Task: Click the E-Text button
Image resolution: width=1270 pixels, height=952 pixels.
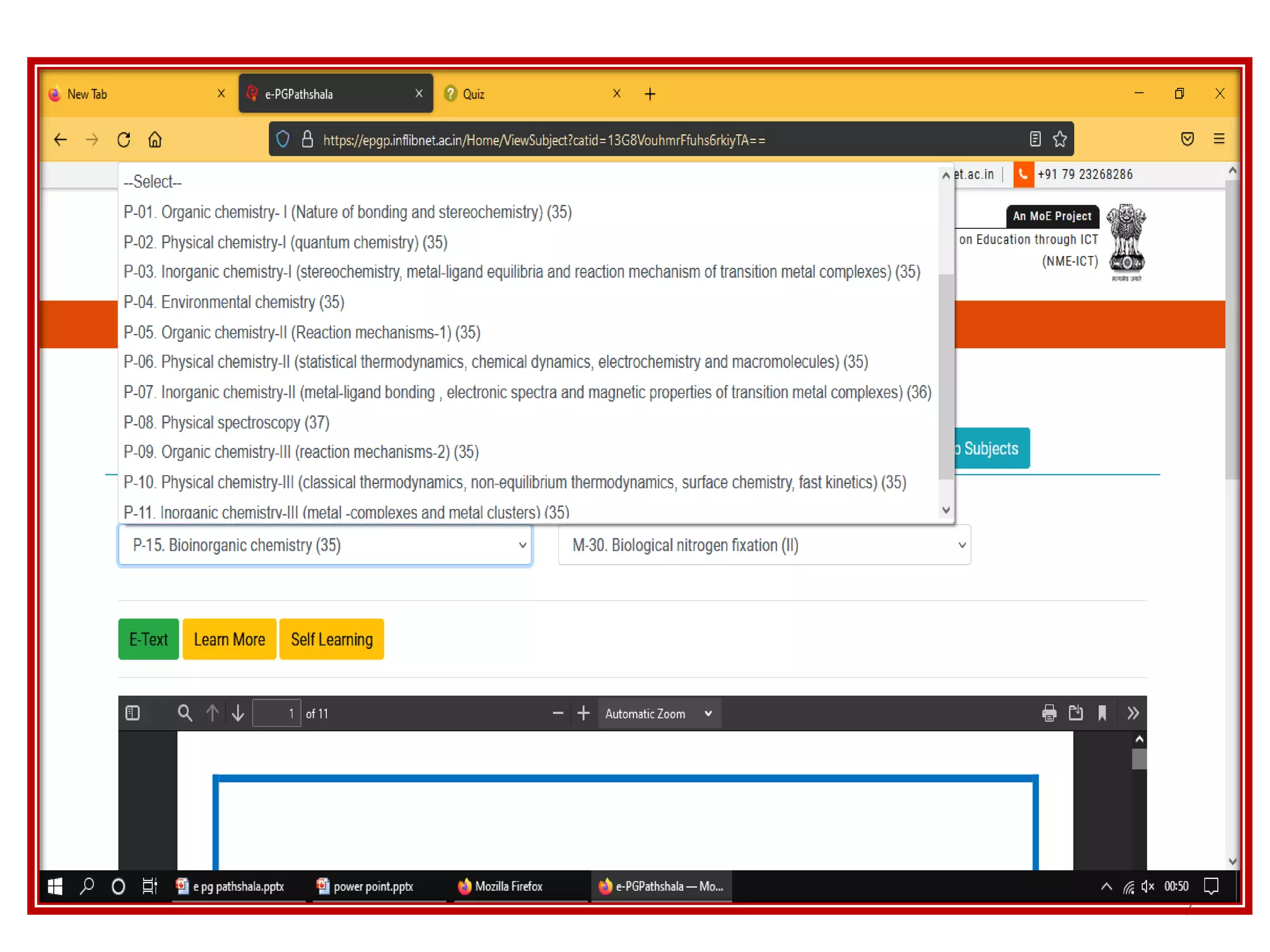Action: 148,639
